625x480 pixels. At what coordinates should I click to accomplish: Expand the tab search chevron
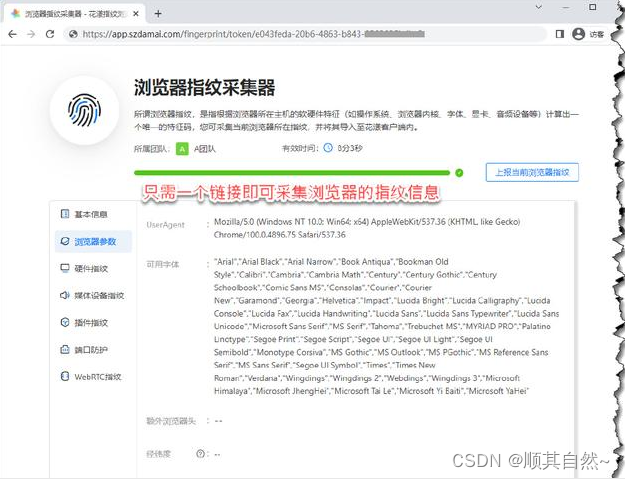[539, 7]
